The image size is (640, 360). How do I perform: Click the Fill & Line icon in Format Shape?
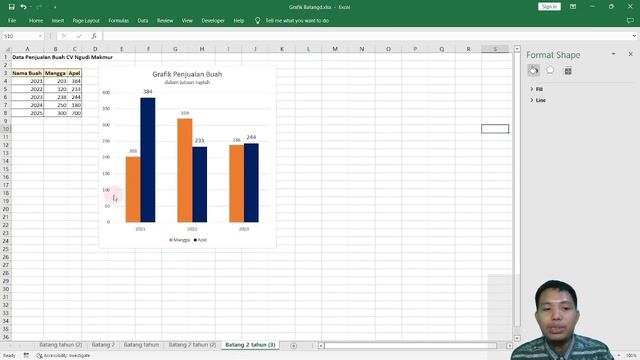click(x=533, y=71)
